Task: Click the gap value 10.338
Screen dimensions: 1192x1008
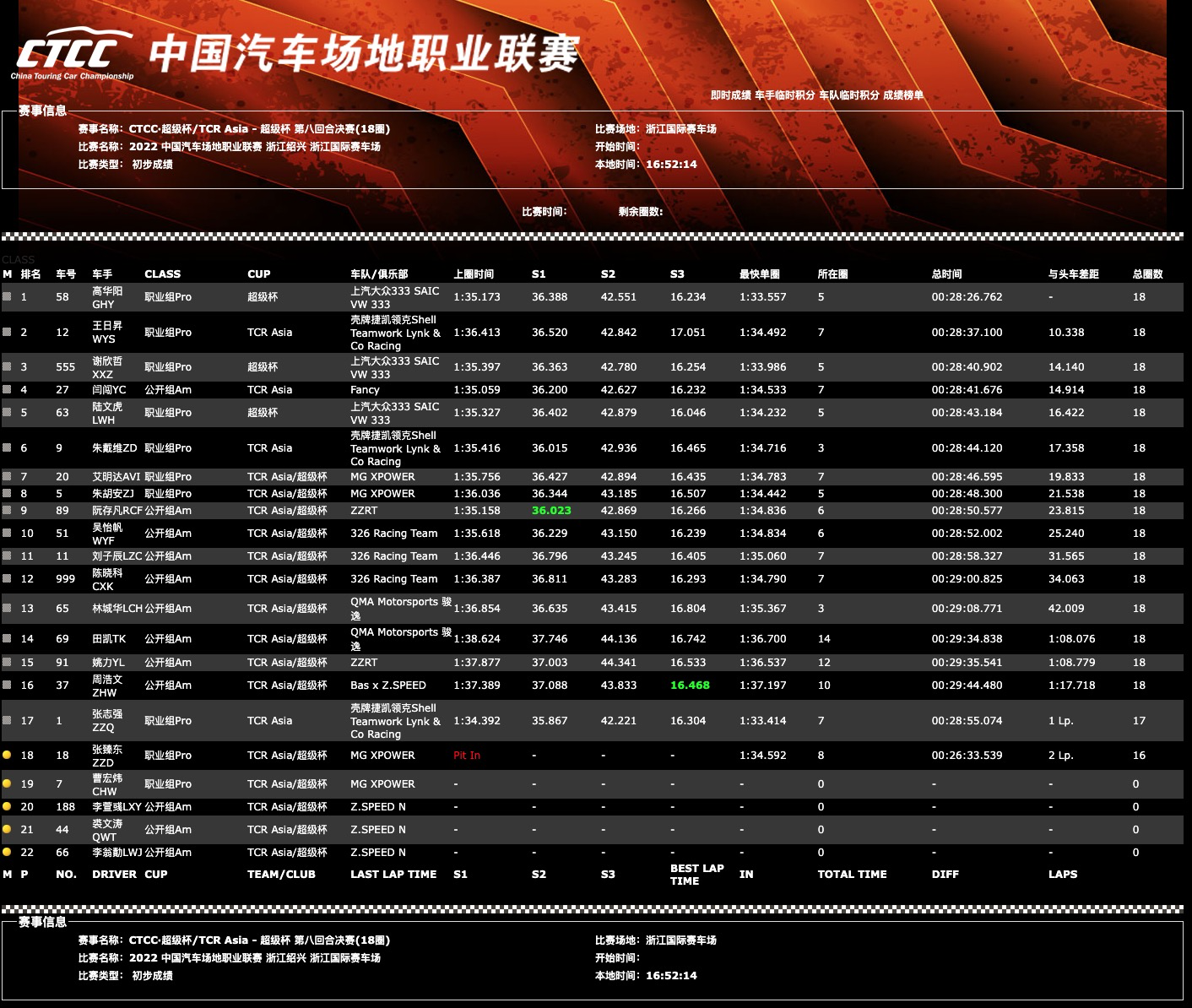Action: pyautogui.click(x=1066, y=333)
